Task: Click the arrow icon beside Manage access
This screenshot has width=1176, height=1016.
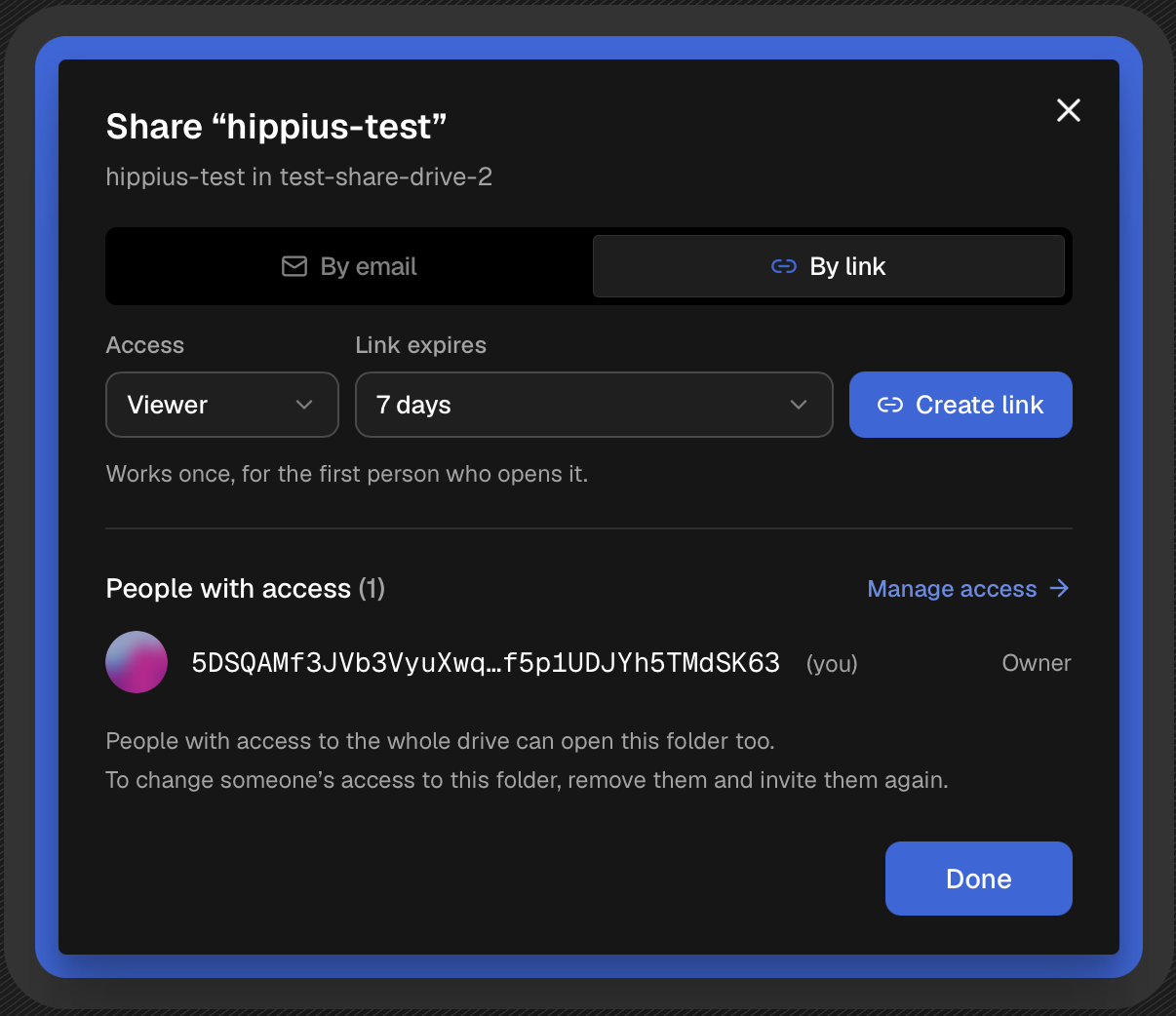Action: click(x=1059, y=588)
